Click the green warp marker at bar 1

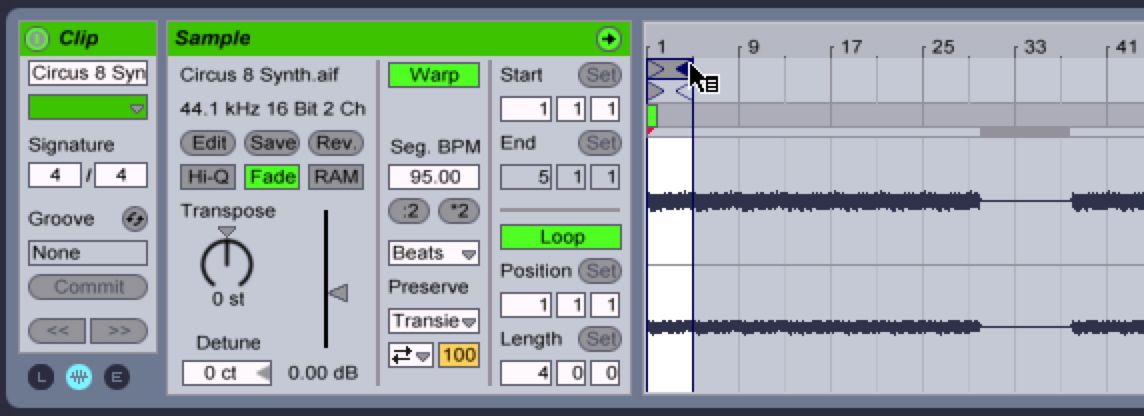click(652, 115)
